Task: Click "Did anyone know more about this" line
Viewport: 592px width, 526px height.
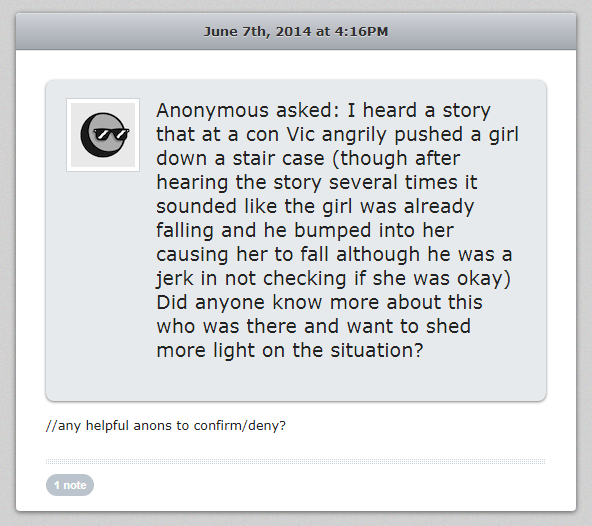Action: pos(319,302)
